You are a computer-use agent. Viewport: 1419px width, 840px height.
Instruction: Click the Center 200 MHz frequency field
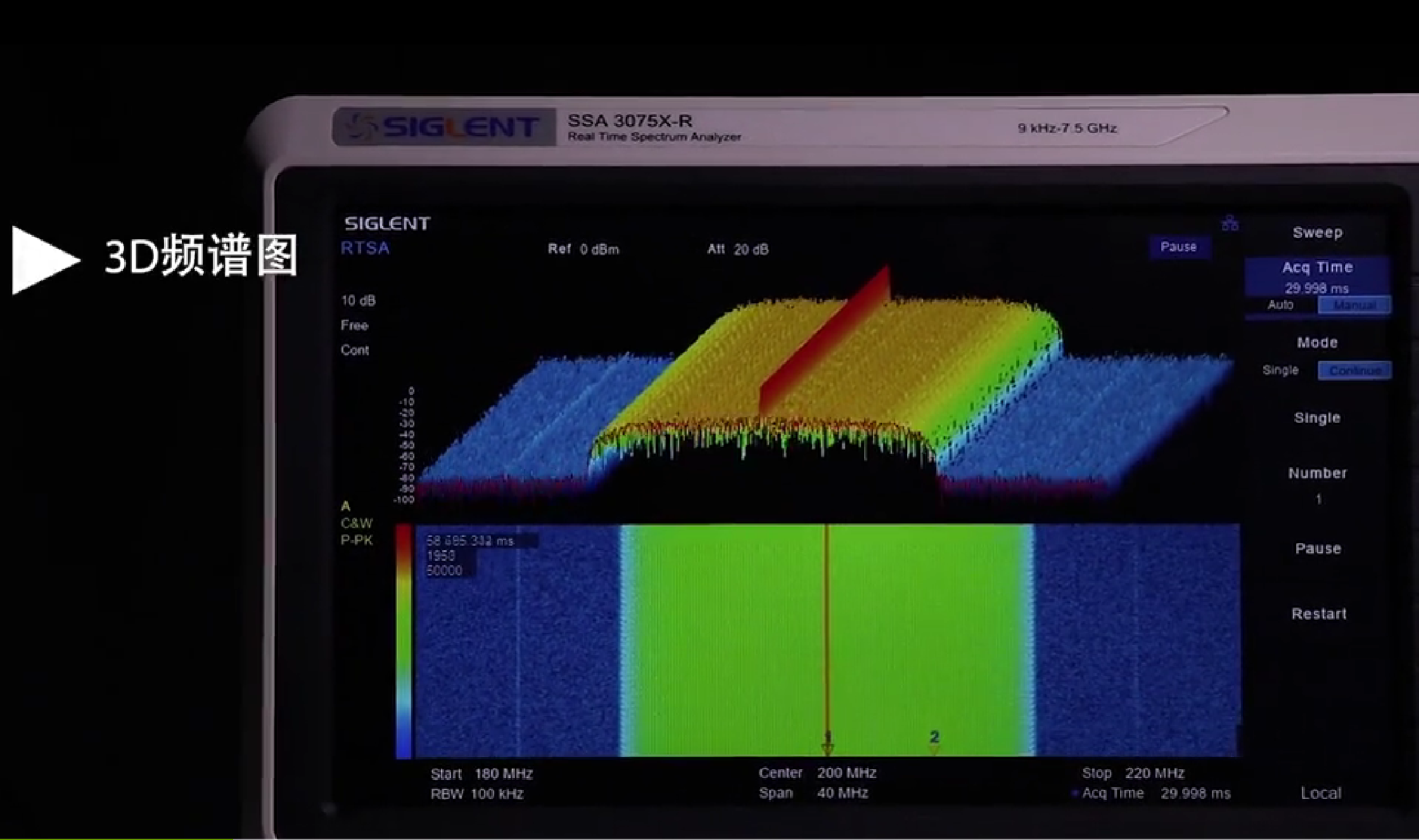point(818,773)
